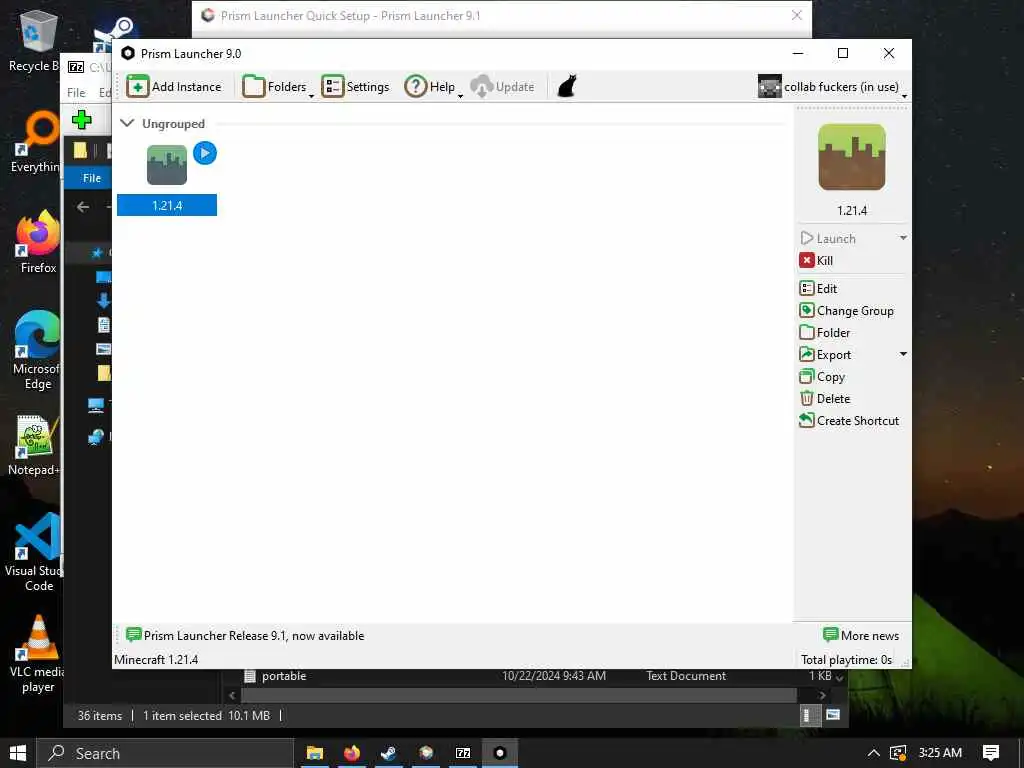Open the instance Folder
The height and width of the screenshot is (768, 1024).
tap(825, 332)
